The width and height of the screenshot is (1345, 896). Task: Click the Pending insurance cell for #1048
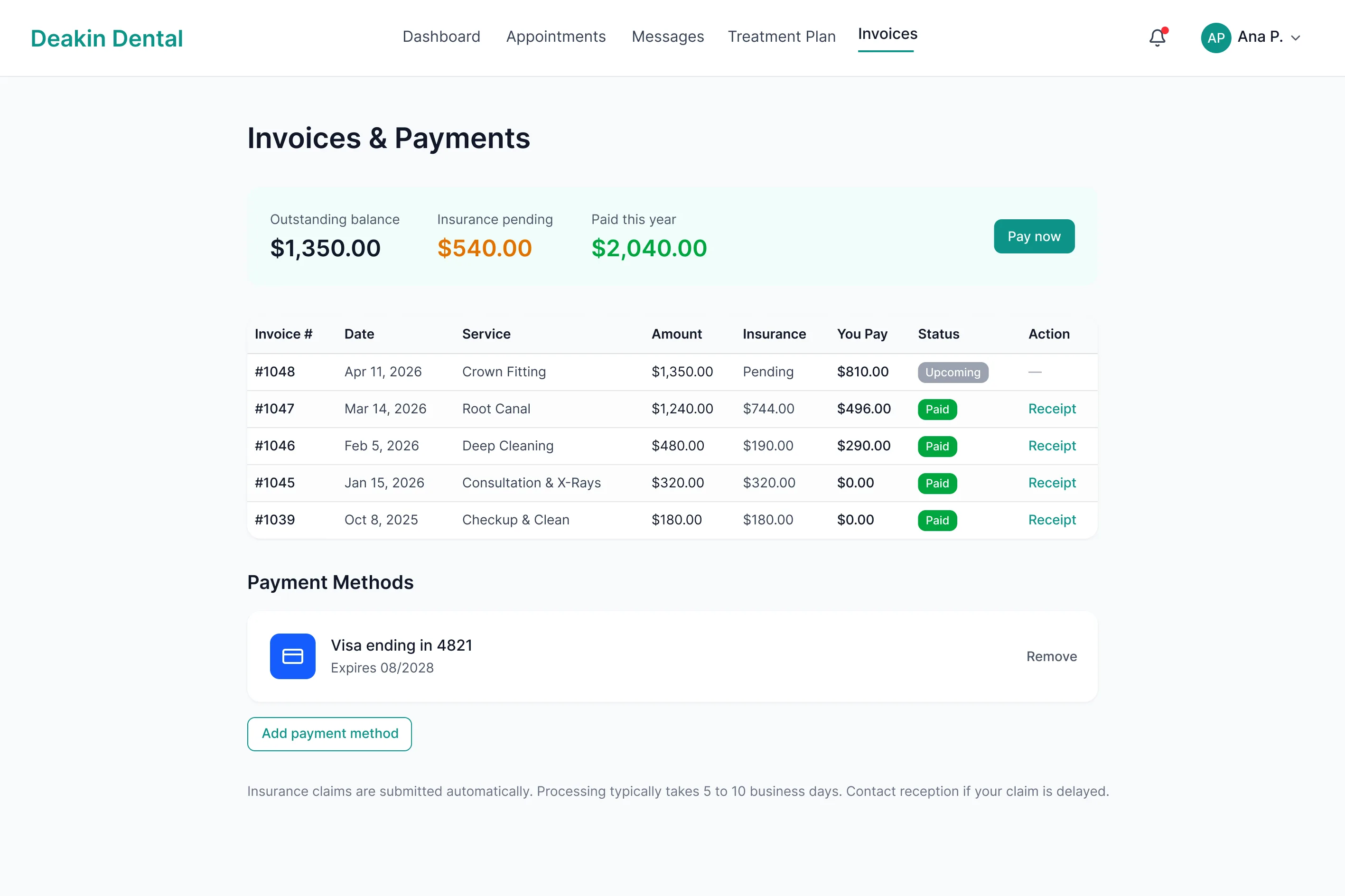(768, 372)
